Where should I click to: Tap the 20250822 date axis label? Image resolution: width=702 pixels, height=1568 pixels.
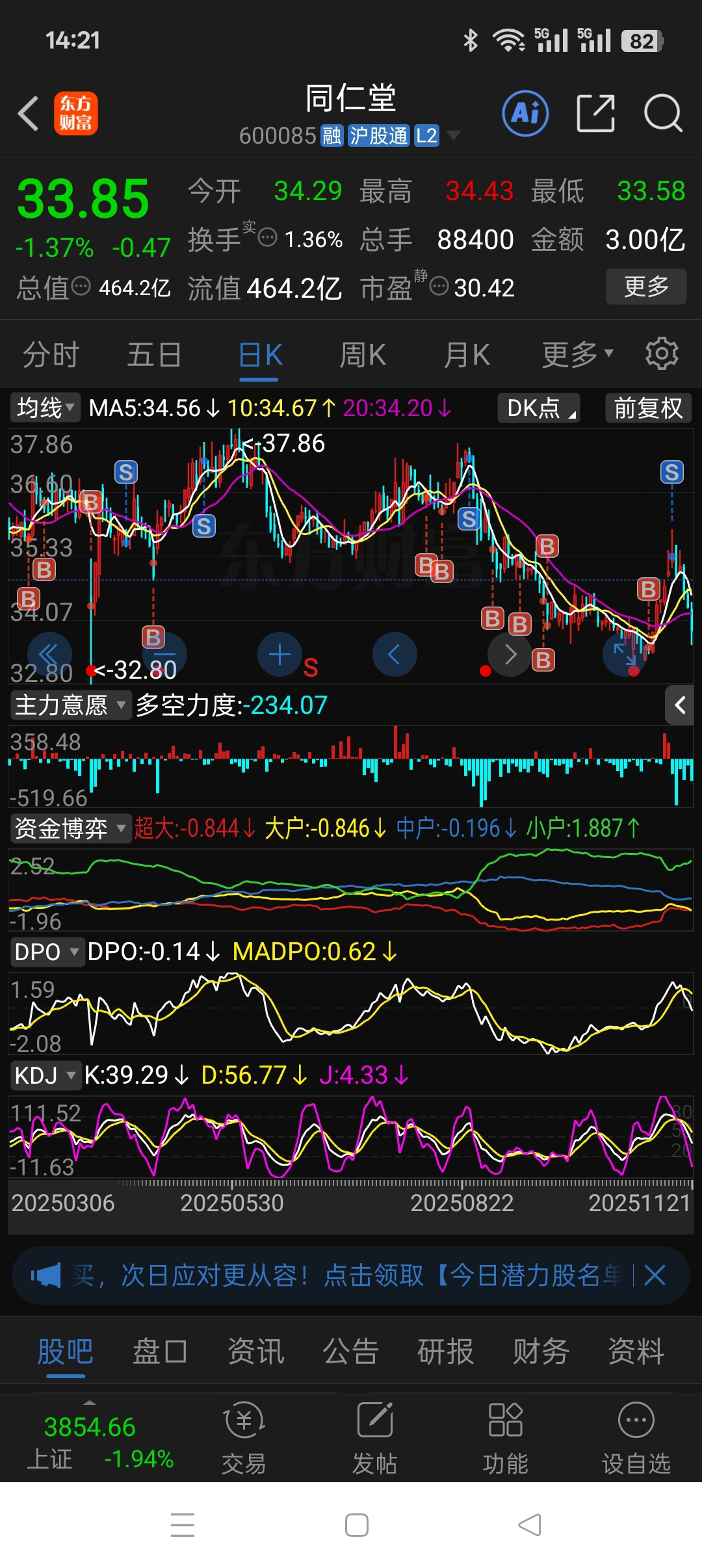tap(462, 1203)
